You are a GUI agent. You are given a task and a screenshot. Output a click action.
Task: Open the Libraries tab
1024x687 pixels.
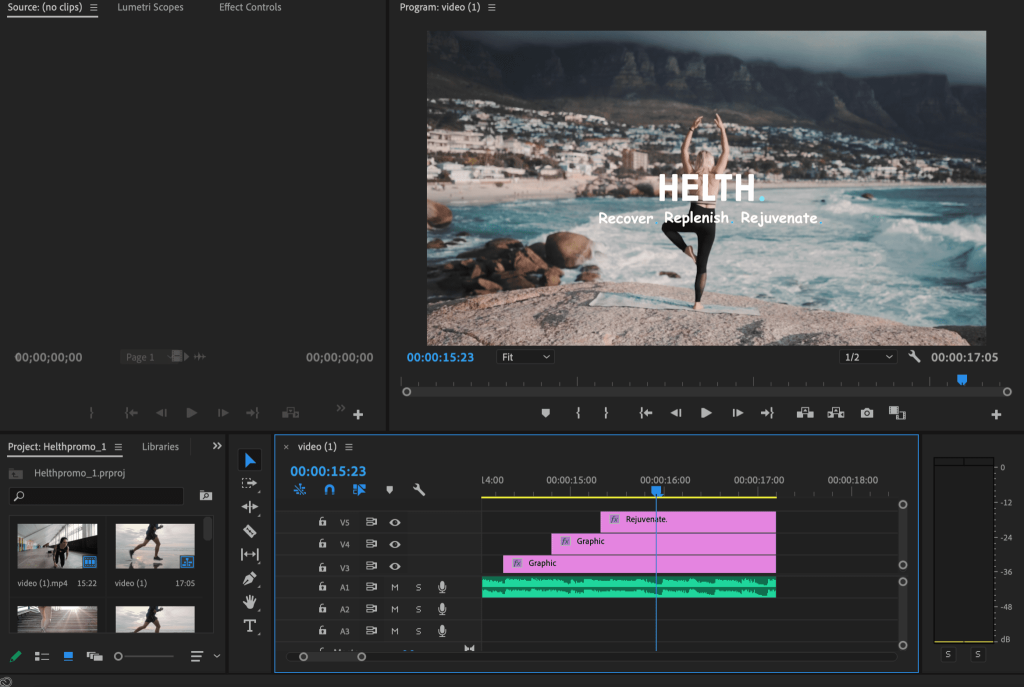(159, 447)
